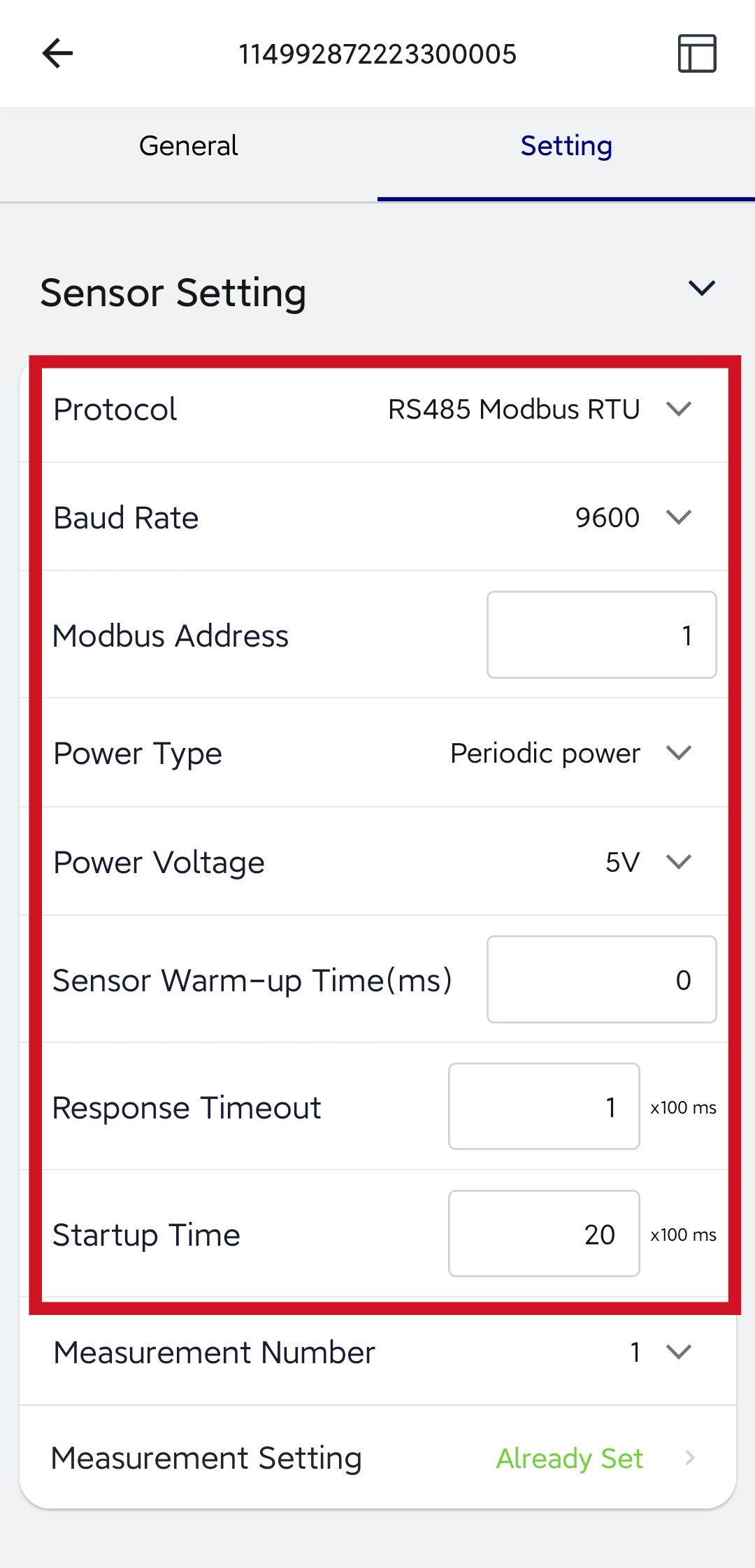This screenshot has width=755, height=1568.
Task: Tap the Sensor Setting section heading
Action: pyautogui.click(x=173, y=293)
